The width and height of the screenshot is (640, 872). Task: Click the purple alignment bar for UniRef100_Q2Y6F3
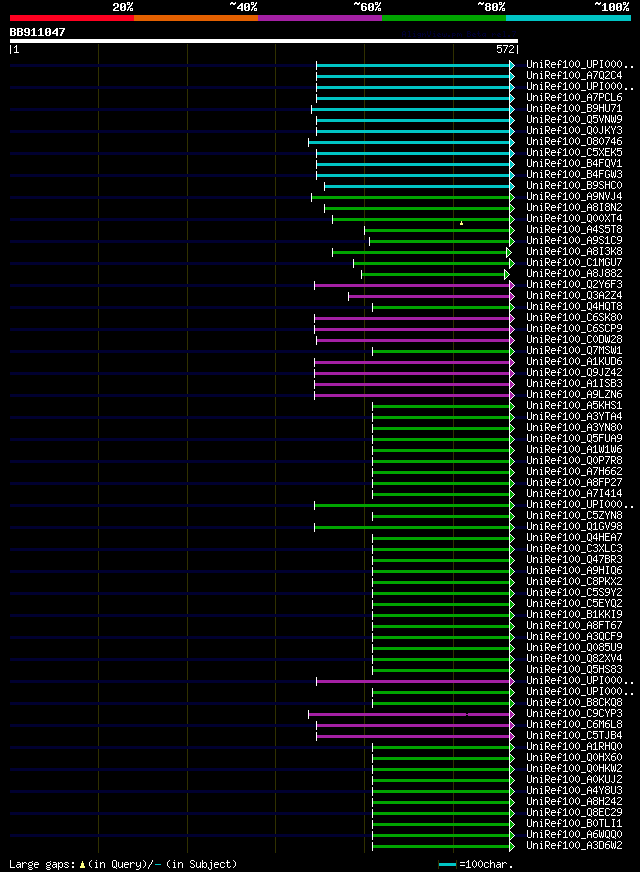tap(415, 285)
